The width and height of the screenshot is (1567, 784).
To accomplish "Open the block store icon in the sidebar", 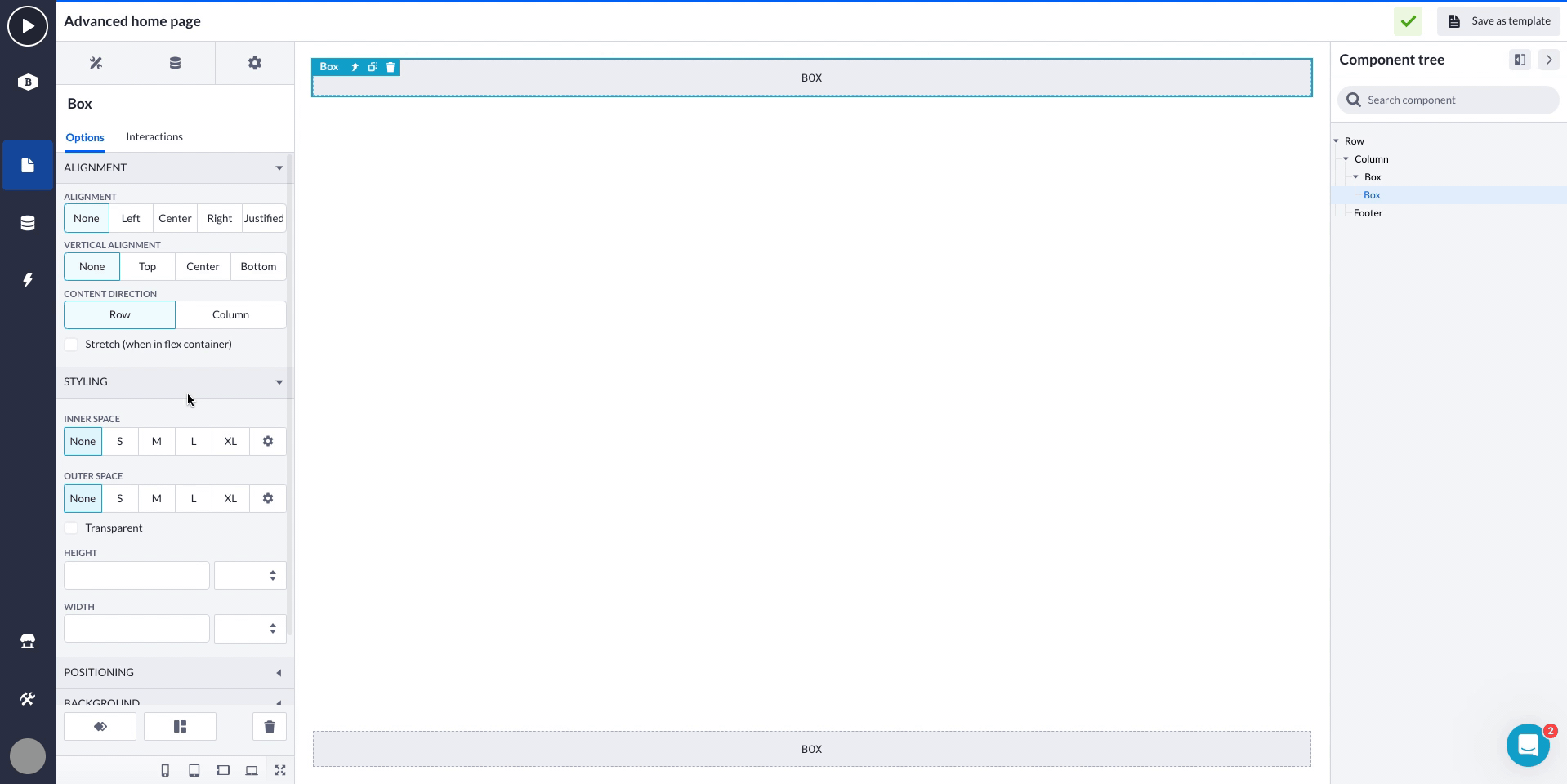I will click(28, 641).
